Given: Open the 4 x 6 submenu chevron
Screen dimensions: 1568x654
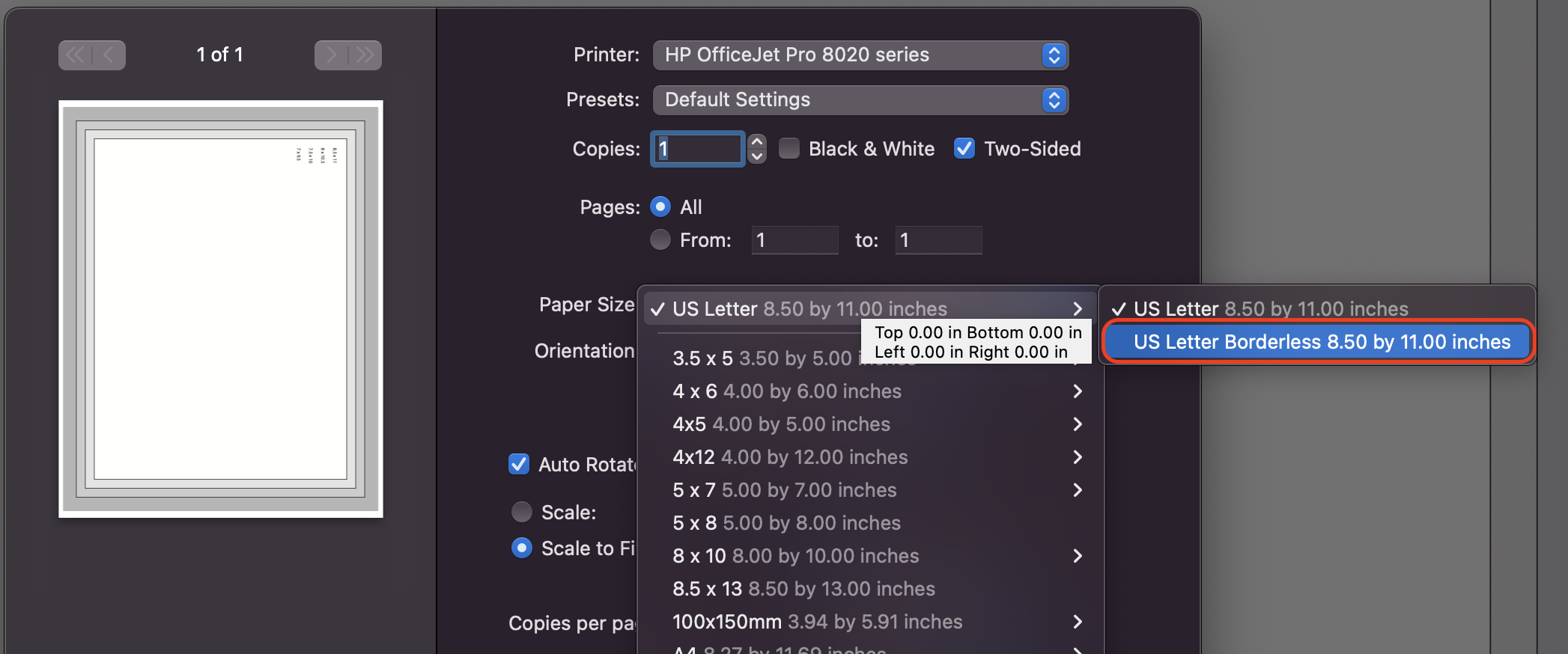Looking at the screenshot, I should point(1078,391).
